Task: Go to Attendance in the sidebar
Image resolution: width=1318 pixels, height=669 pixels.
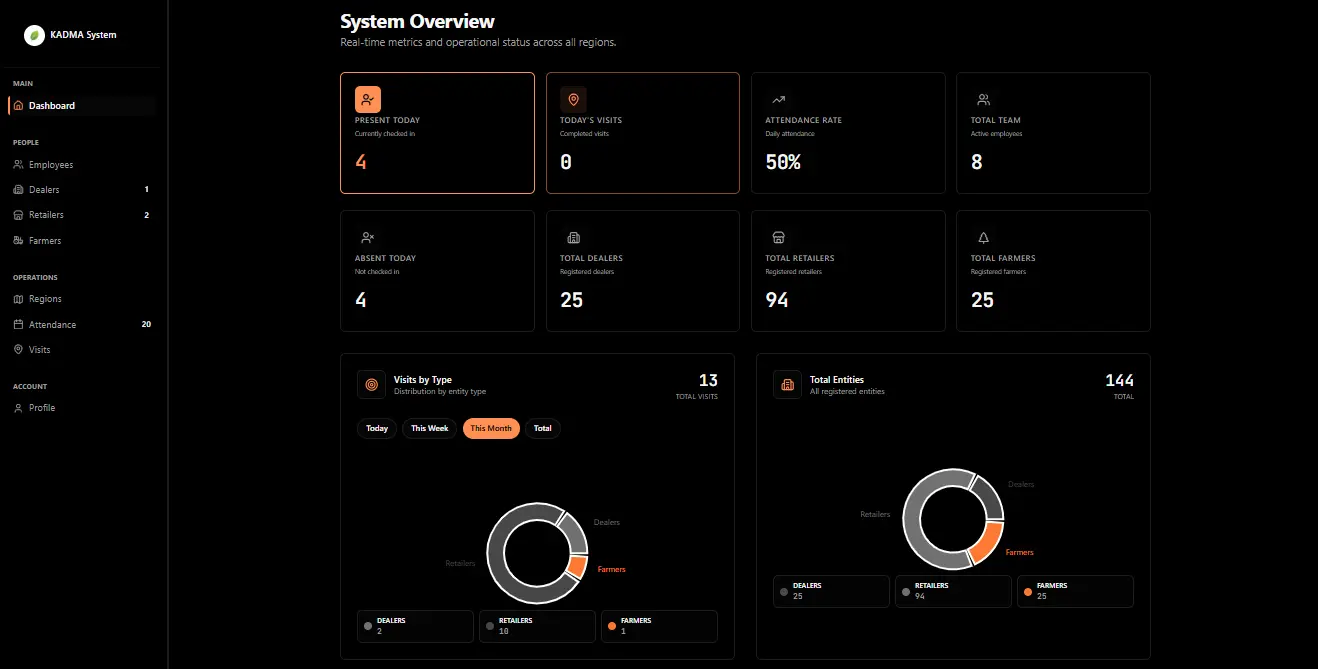Action: tap(52, 325)
